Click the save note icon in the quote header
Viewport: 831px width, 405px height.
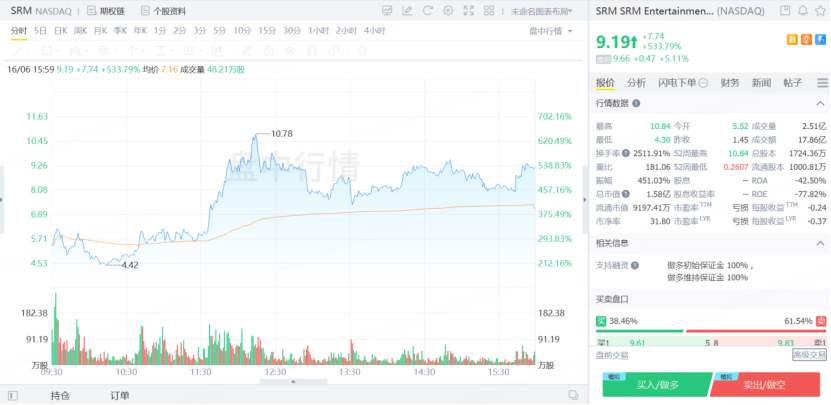[x=785, y=11]
